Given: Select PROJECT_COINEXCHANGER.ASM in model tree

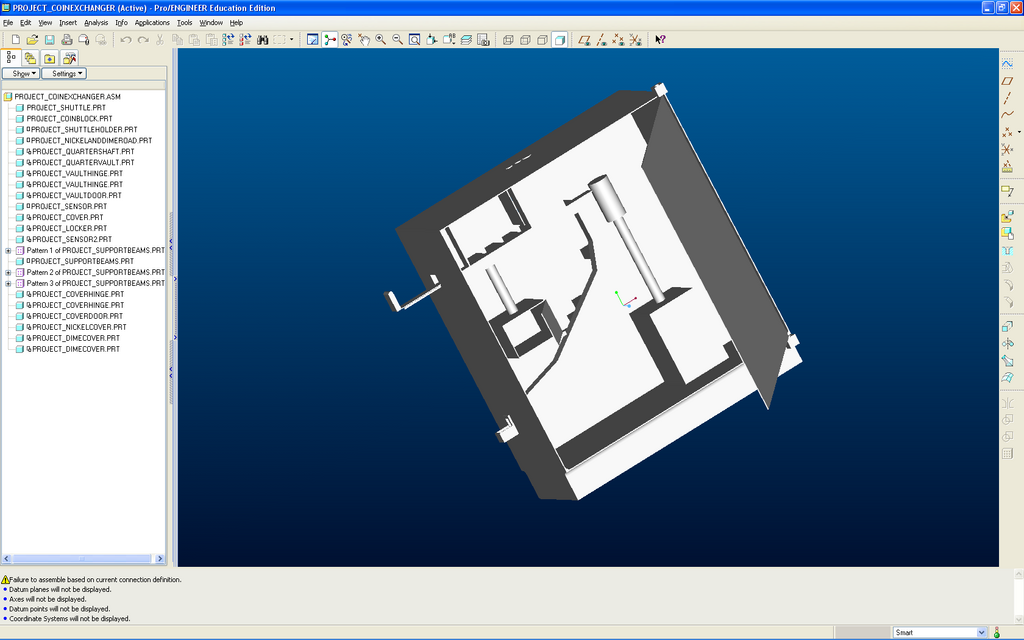Looking at the screenshot, I should click(x=67, y=97).
